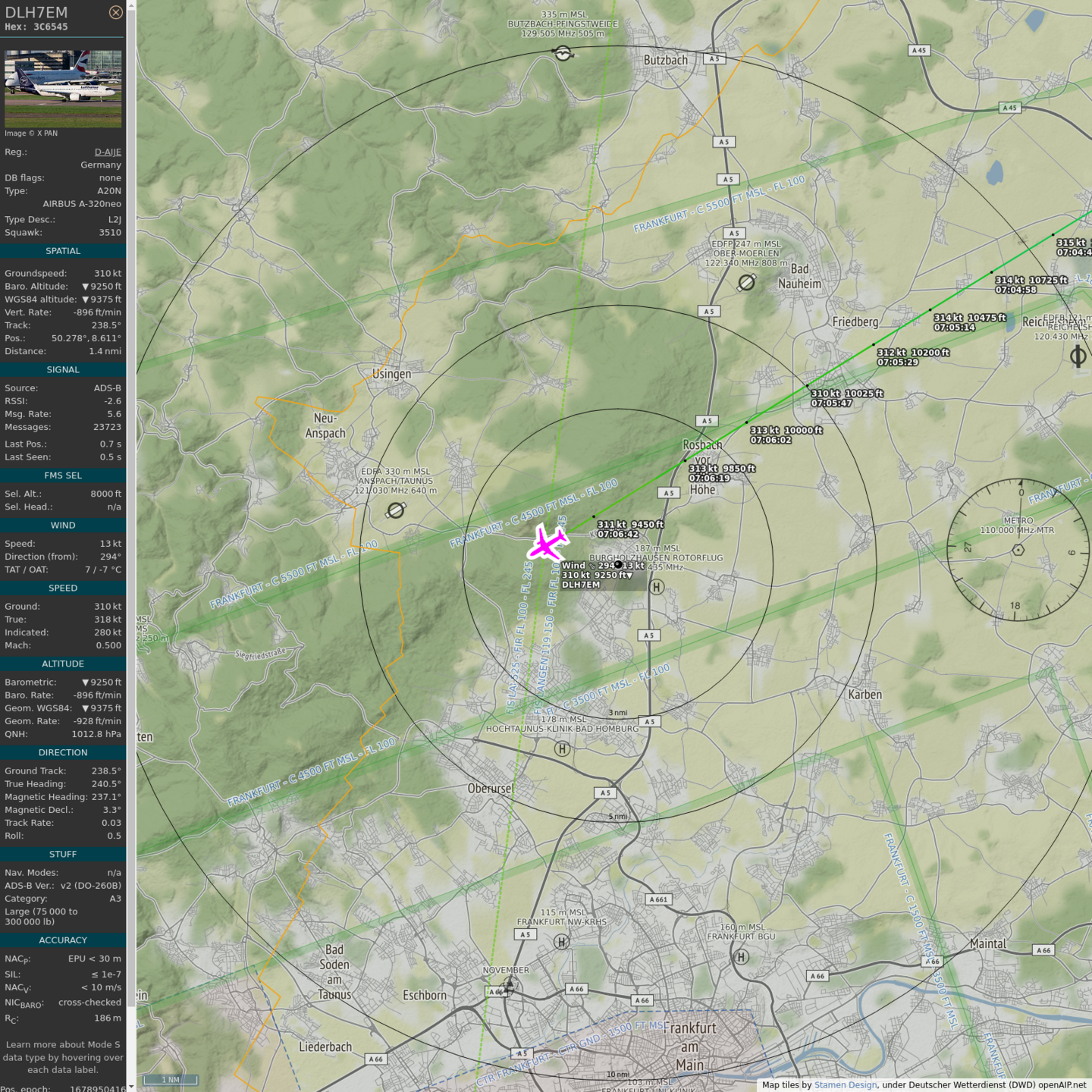Click the 07:05:47 track point label
Image resolution: width=1092 pixels, height=1092 pixels.
pyautogui.click(x=831, y=403)
